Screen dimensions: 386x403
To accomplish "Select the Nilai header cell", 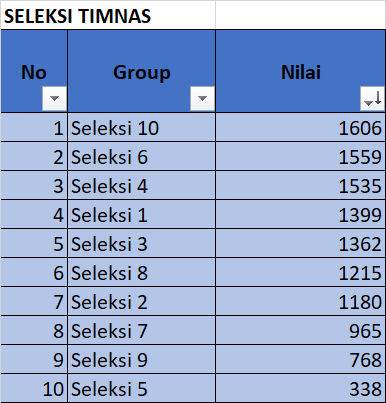I will pyautogui.click(x=301, y=71).
